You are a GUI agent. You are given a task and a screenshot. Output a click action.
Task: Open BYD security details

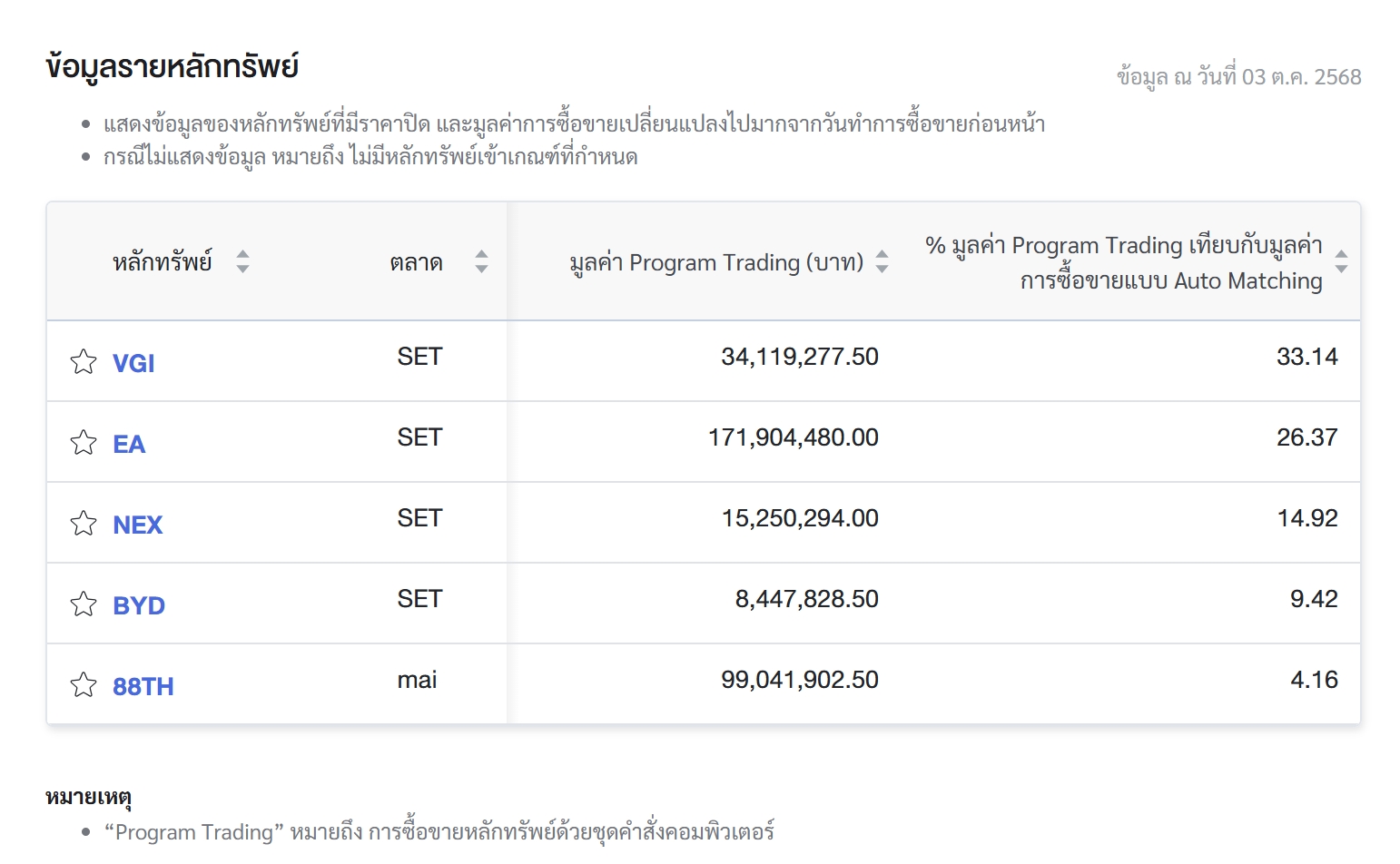click(139, 605)
